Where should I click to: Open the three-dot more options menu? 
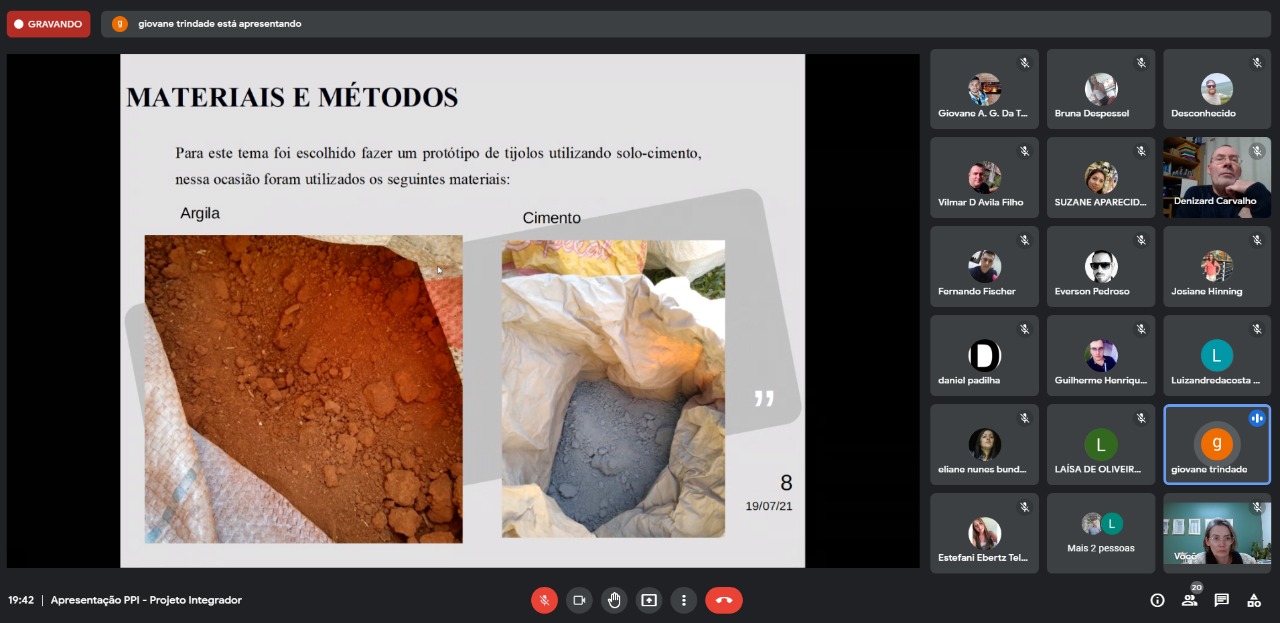(x=684, y=600)
